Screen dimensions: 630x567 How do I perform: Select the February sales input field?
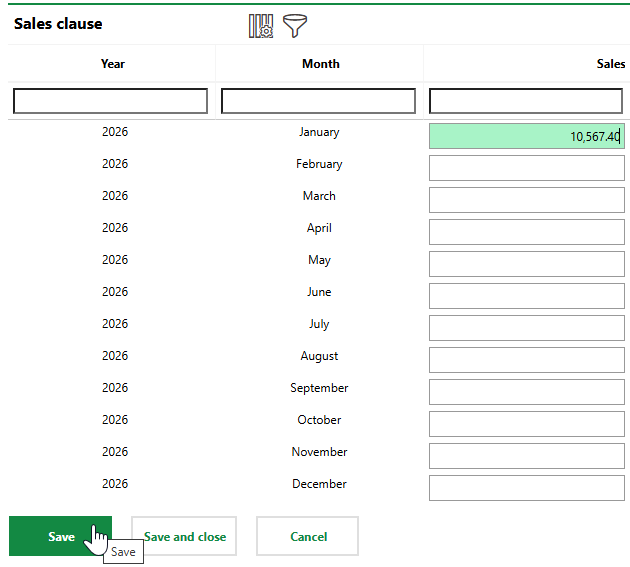(526, 168)
